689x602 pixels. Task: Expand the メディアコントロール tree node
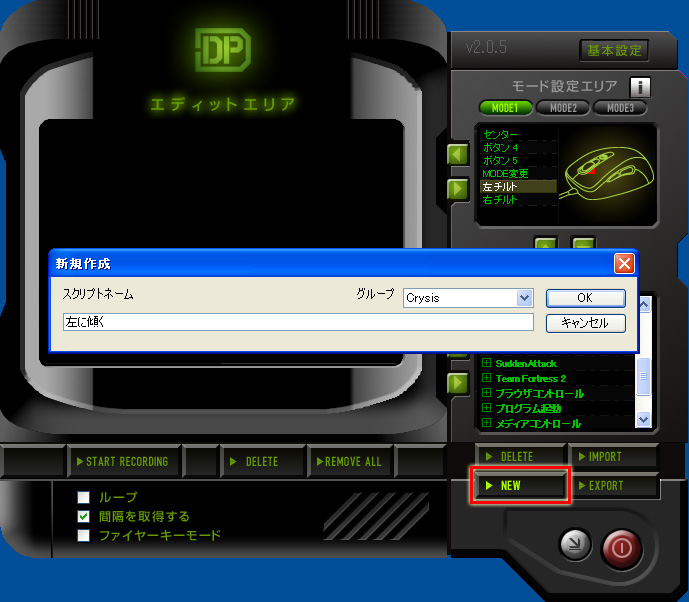(487, 424)
